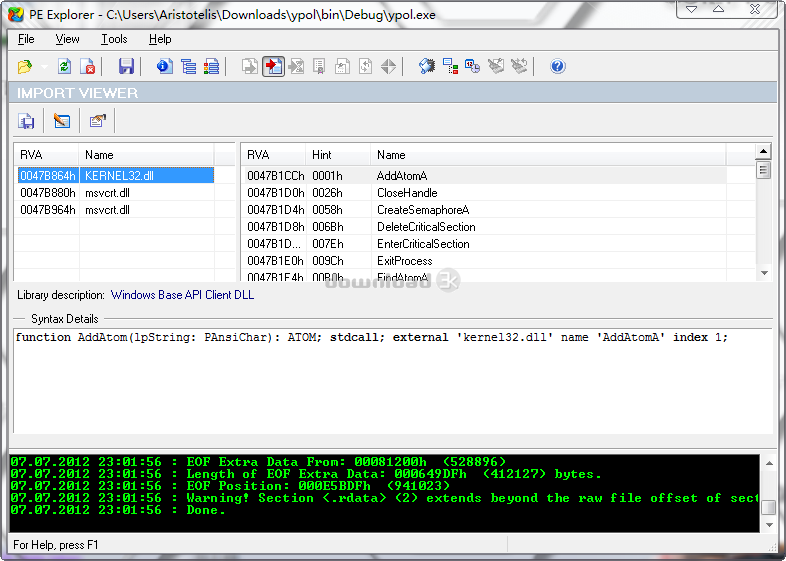This screenshot has height=561, width=786.
Task: Open the dropdown arrow beside Open File
Action: coord(45,66)
